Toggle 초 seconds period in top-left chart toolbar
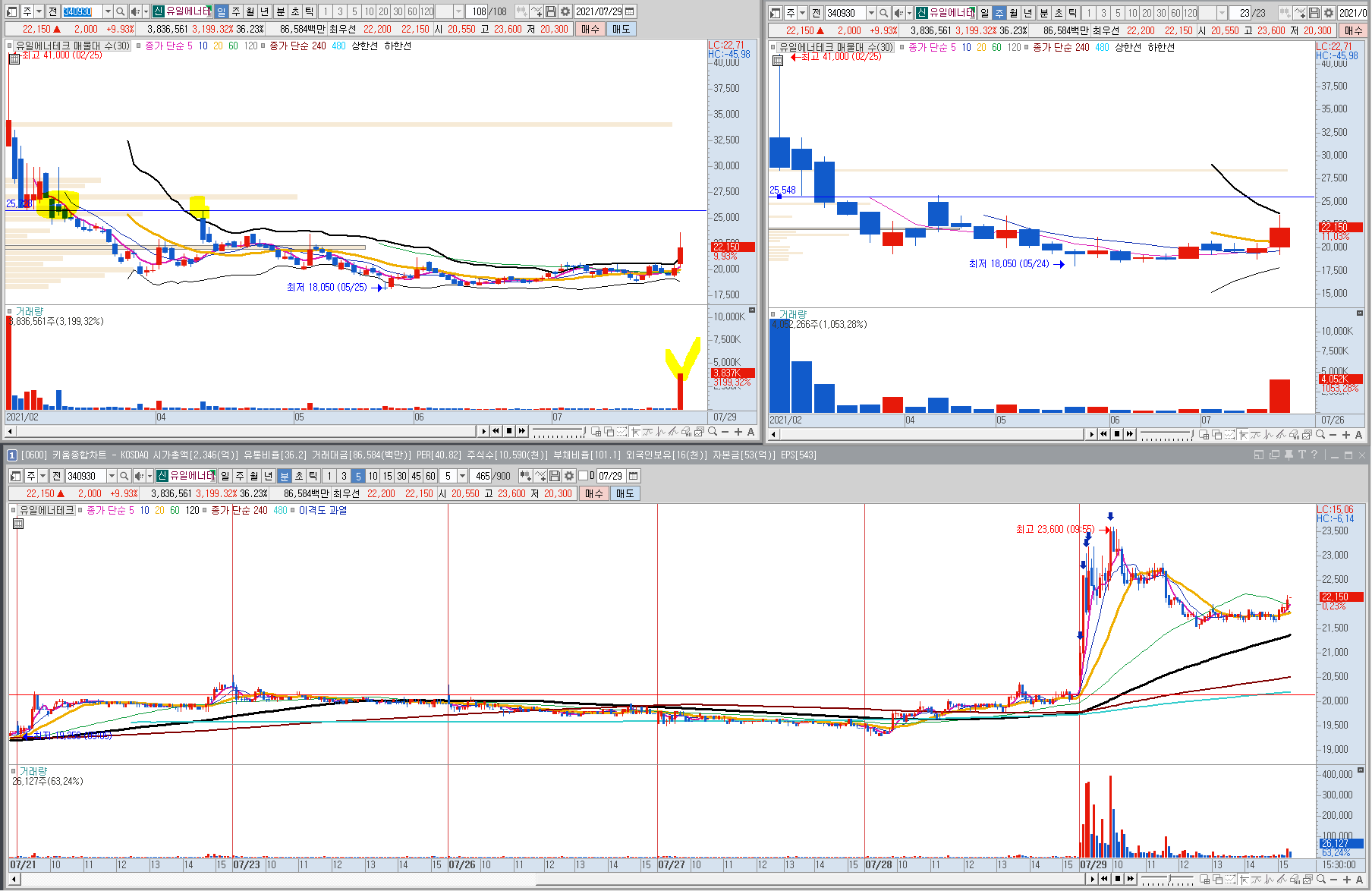 tap(295, 11)
